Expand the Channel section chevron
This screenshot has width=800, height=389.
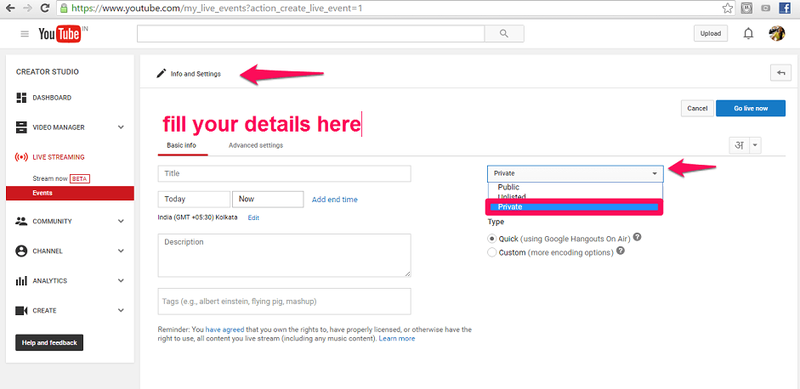pos(121,251)
